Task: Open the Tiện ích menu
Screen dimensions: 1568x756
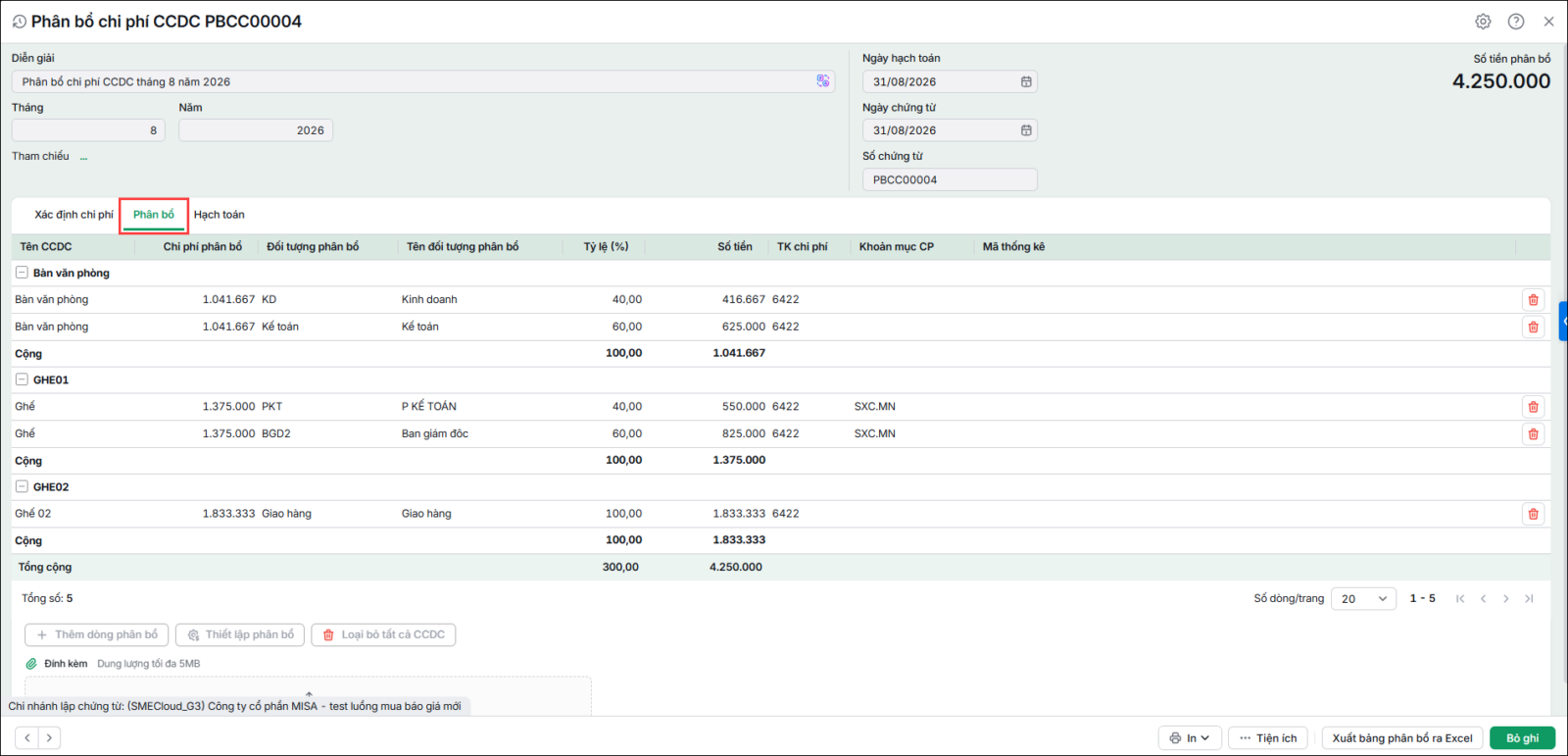Action: tap(1267, 738)
